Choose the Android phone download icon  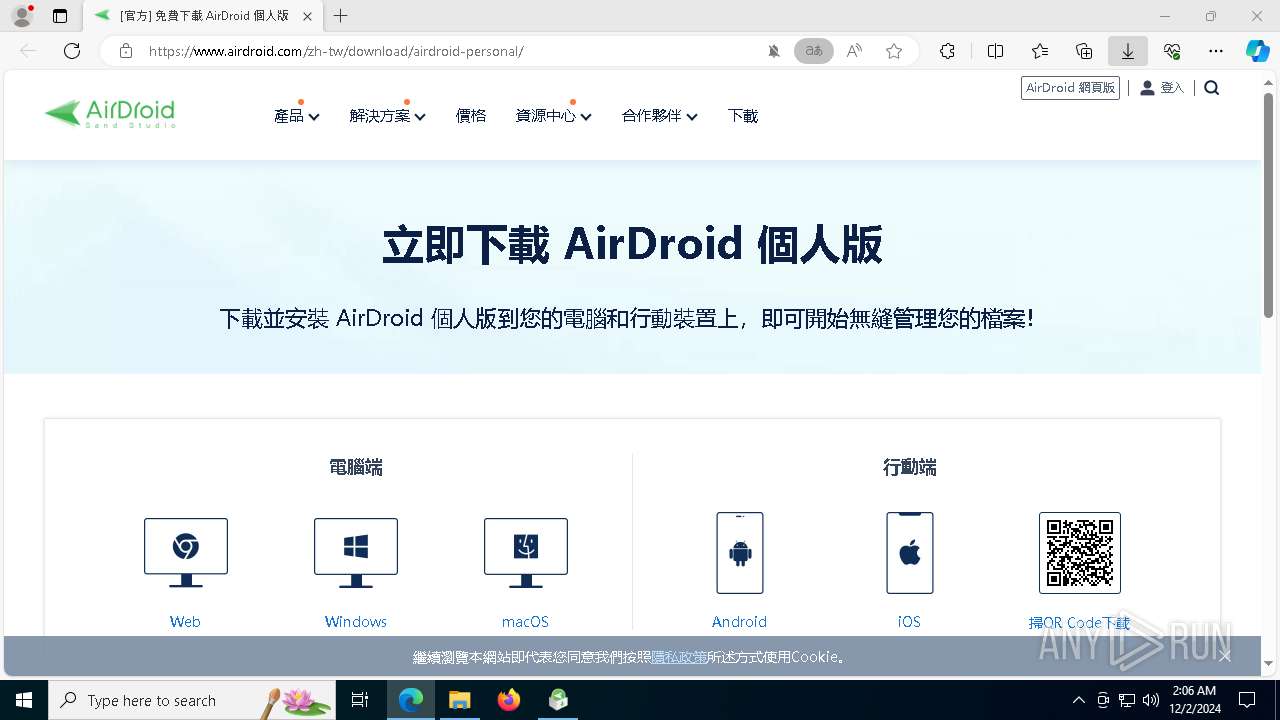point(740,553)
